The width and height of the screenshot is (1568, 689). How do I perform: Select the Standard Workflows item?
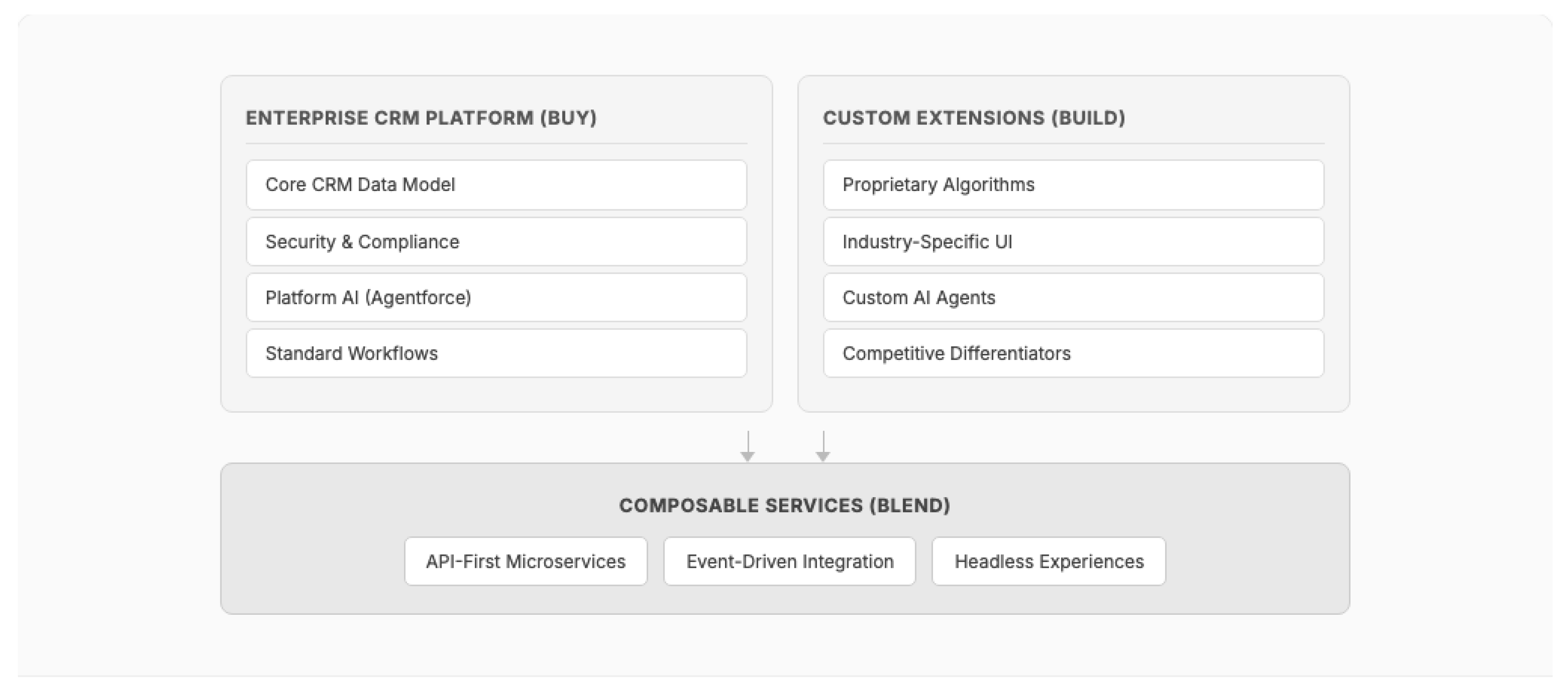pyautogui.click(x=496, y=353)
